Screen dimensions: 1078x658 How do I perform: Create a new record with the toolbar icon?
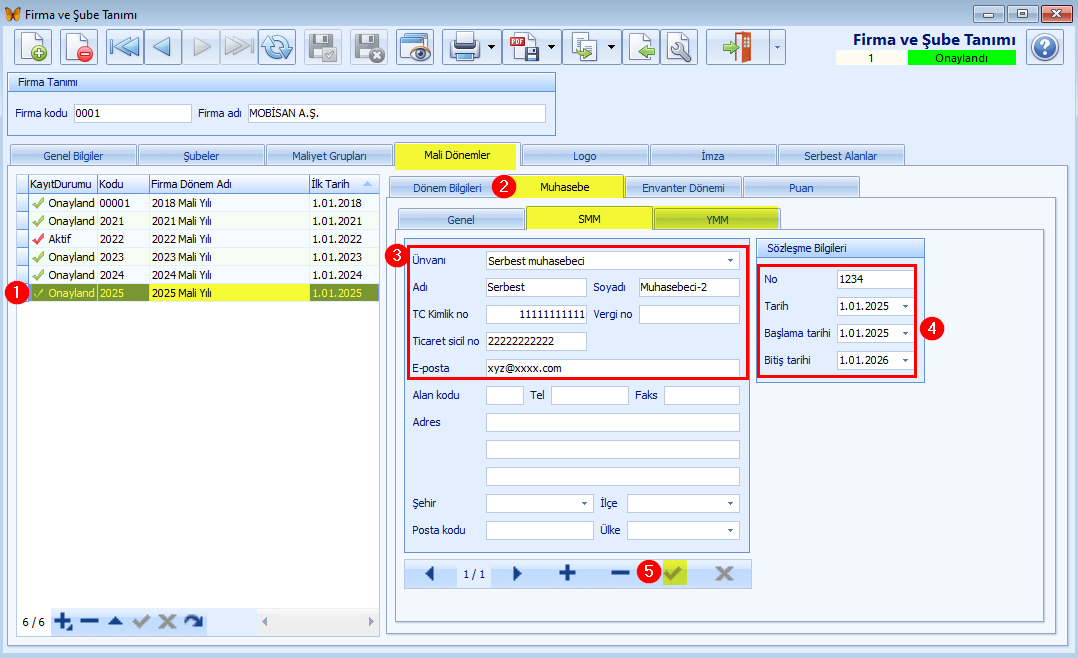pos(34,47)
